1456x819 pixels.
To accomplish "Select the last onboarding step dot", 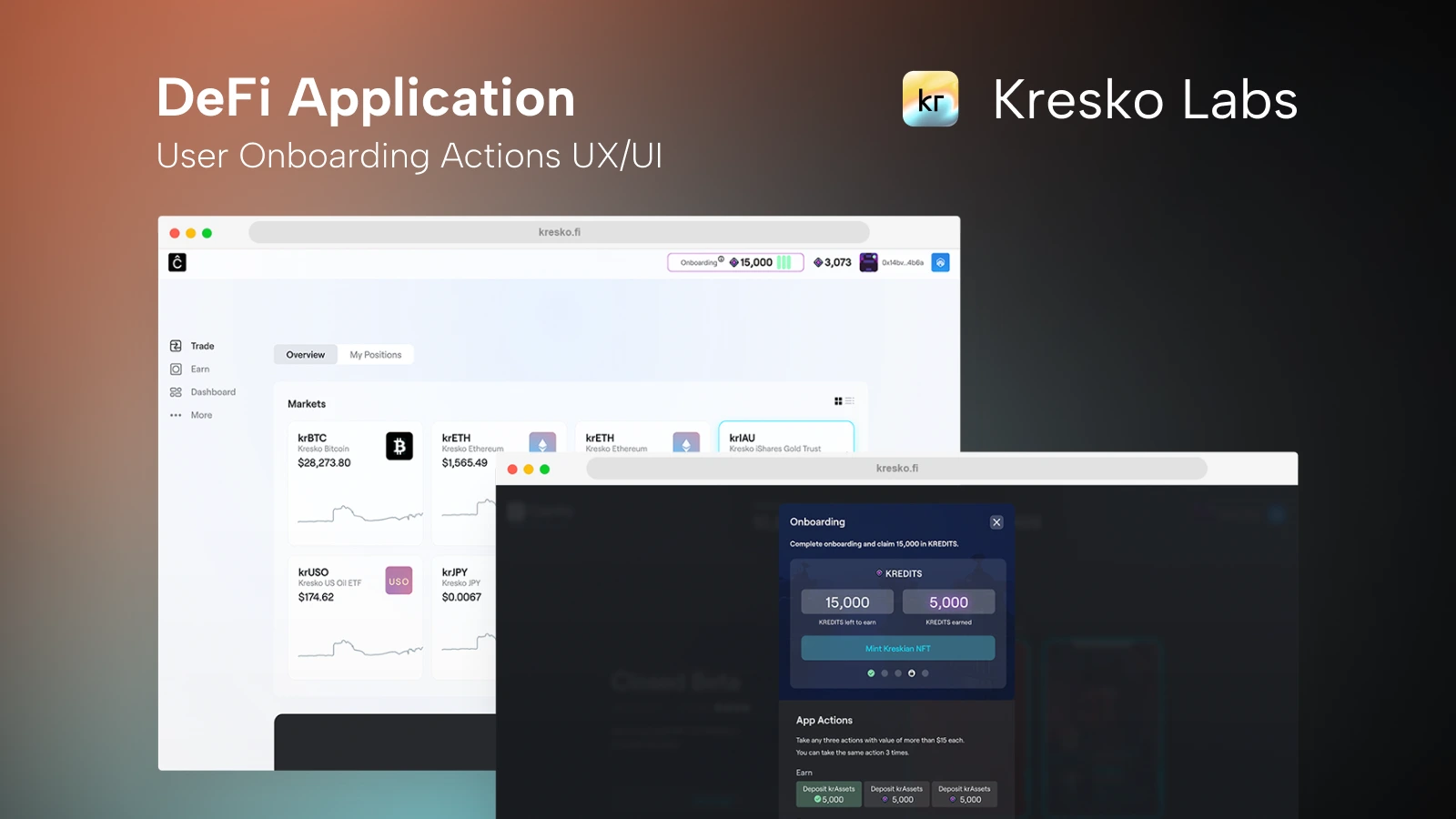I will pos(925,673).
